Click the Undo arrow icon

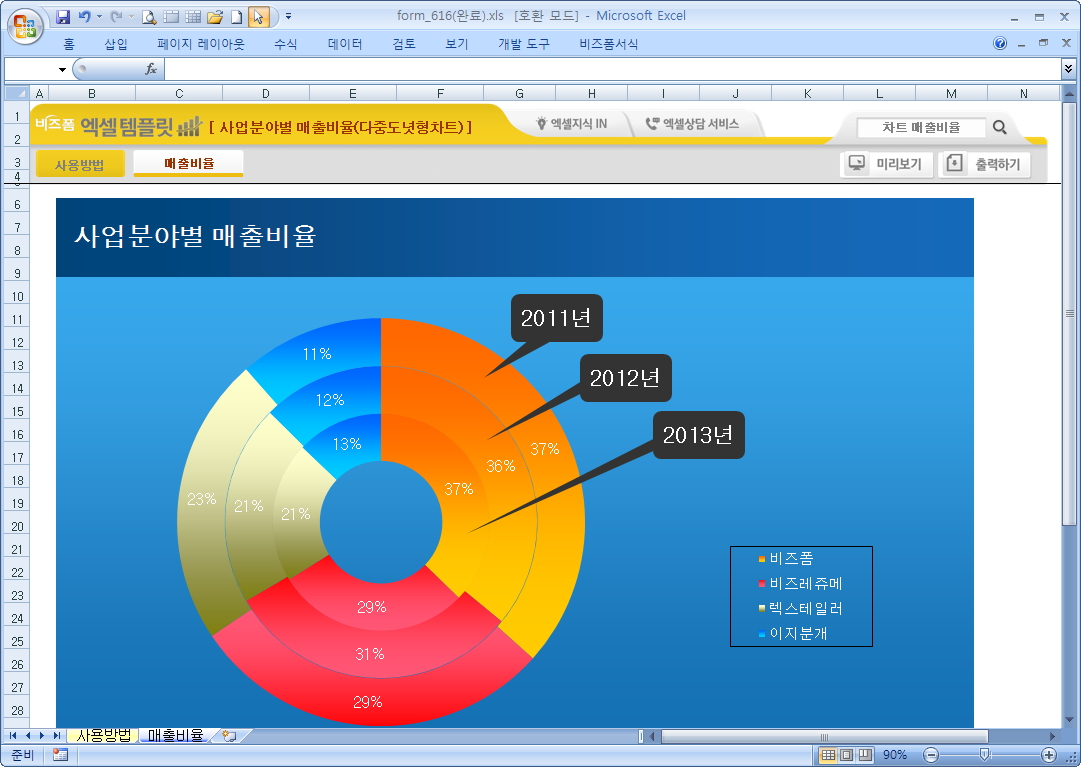(84, 17)
